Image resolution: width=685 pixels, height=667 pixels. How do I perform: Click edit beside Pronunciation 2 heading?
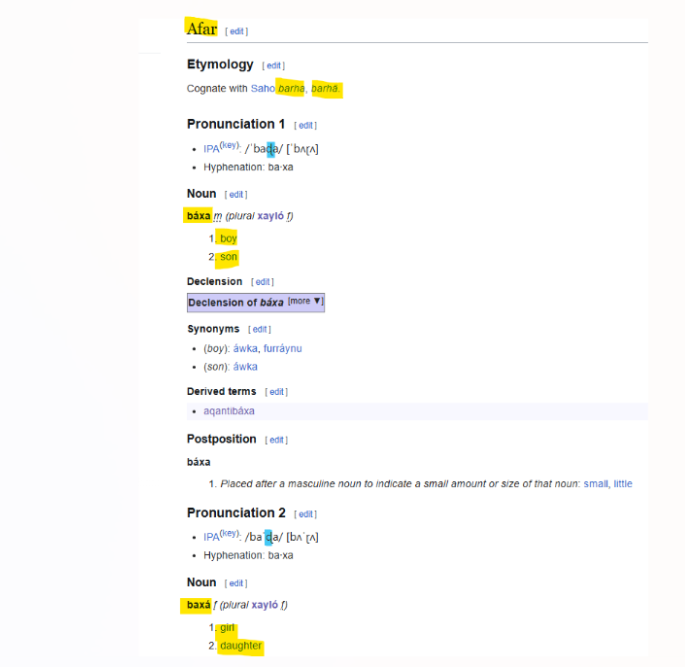[306, 515]
